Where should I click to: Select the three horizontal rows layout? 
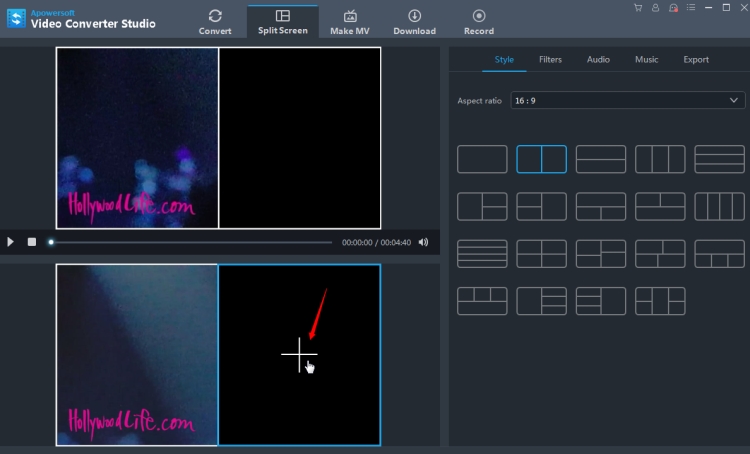point(719,159)
